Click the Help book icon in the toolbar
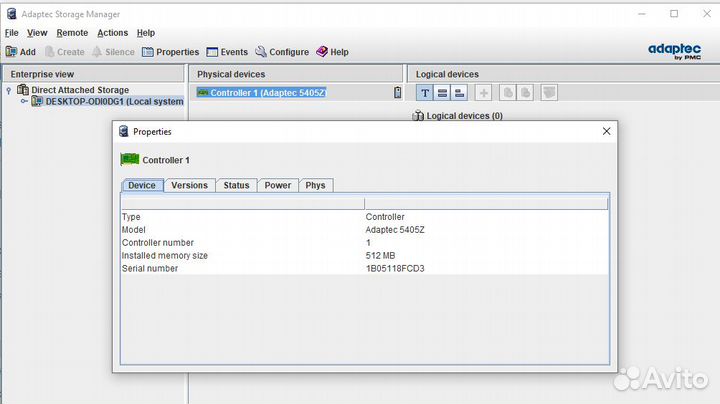 (x=322, y=51)
